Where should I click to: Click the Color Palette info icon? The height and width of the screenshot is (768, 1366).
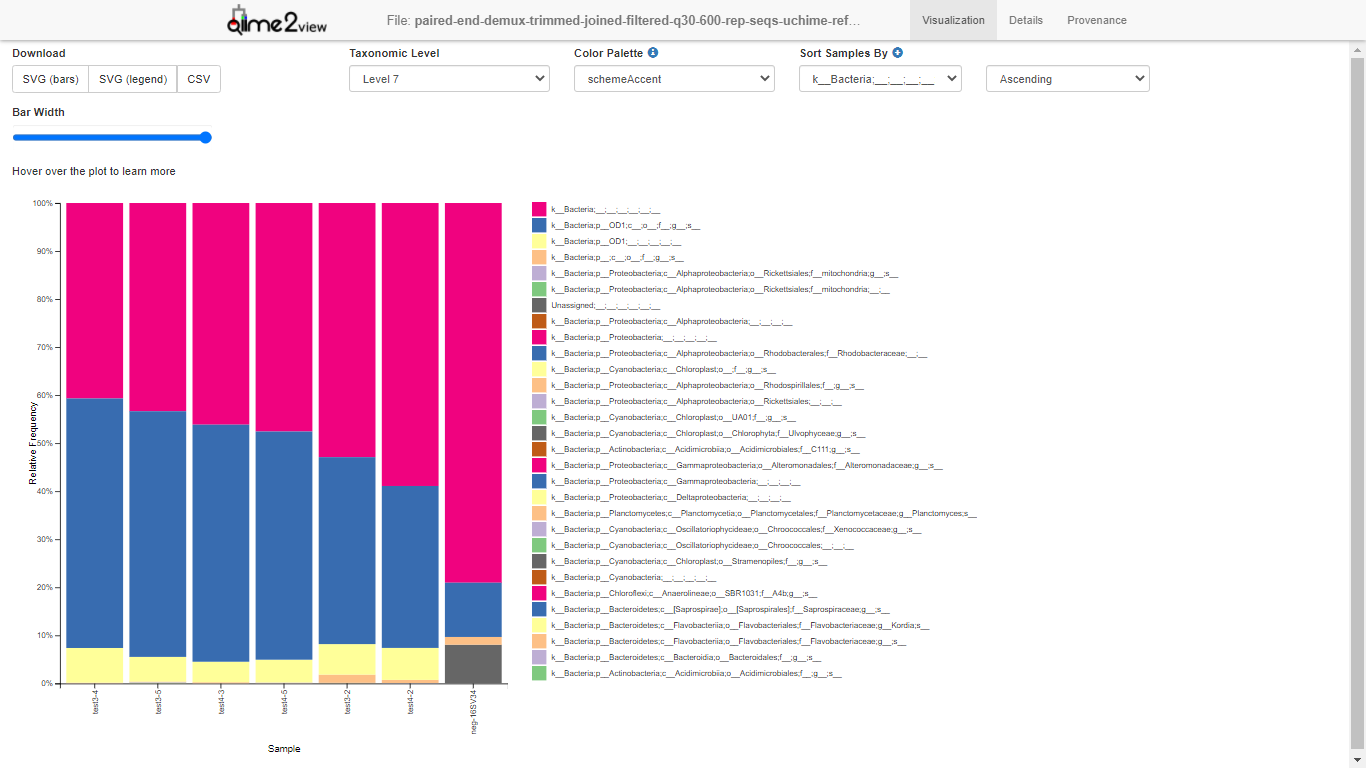pyautogui.click(x=653, y=53)
